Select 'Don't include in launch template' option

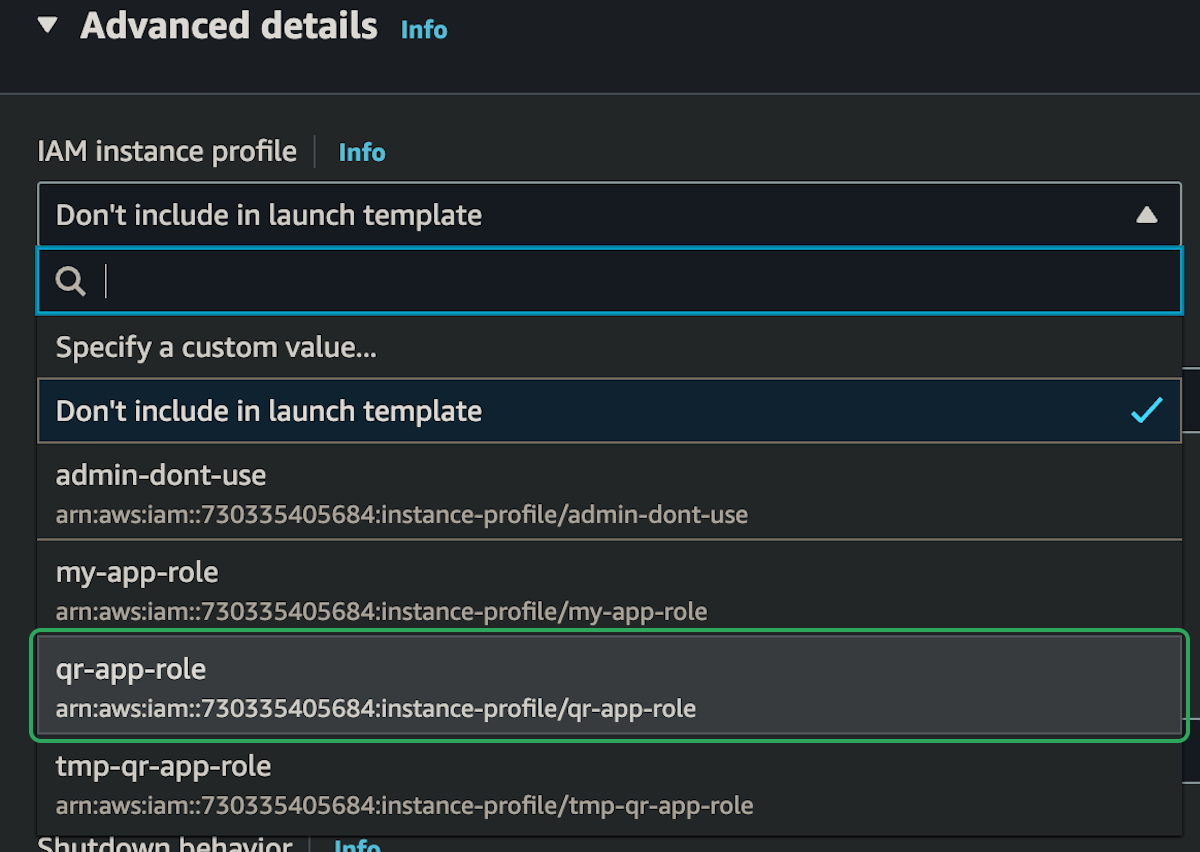point(610,411)
